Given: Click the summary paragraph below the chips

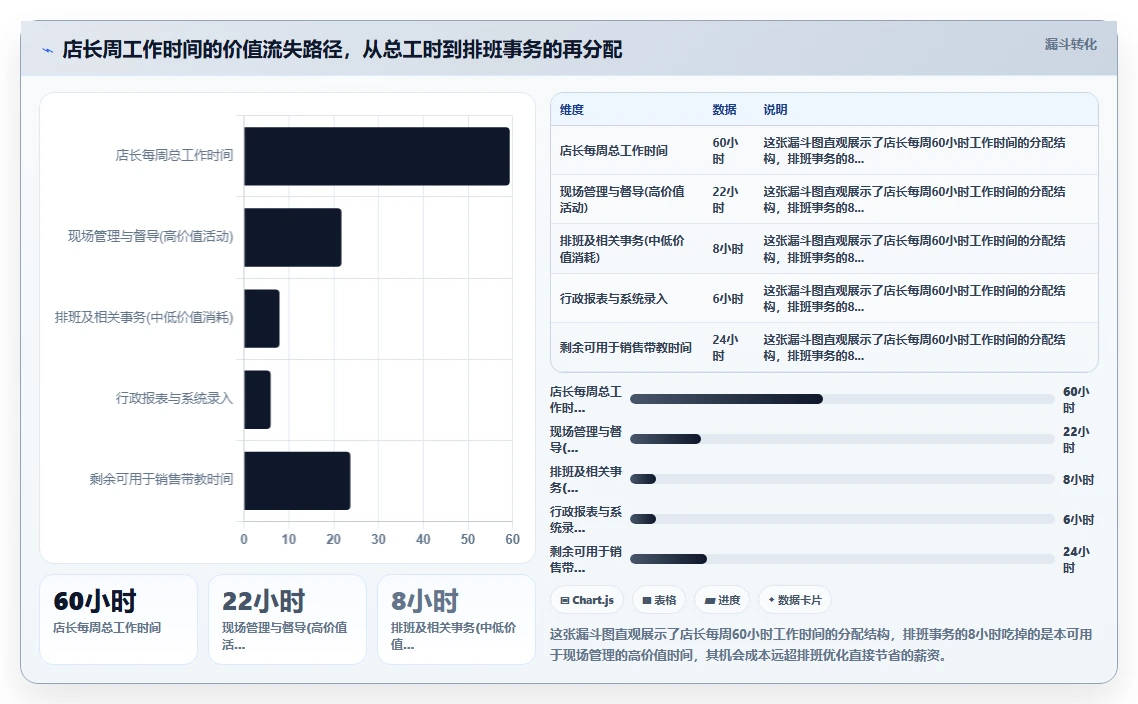Looking at the screenshot, I should [821, 644].
